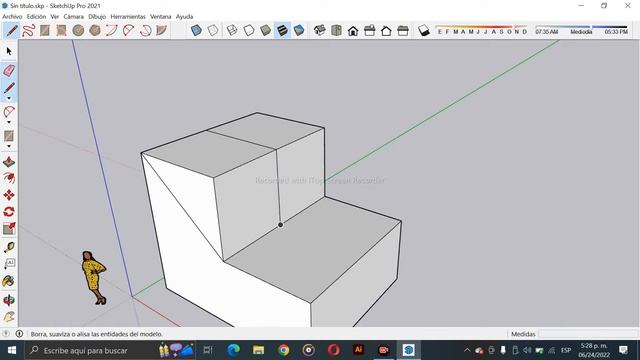Select the human scale figure in model
Viewport: 640px width, 360px height.
pyautogui.click(x=94, y=278)
